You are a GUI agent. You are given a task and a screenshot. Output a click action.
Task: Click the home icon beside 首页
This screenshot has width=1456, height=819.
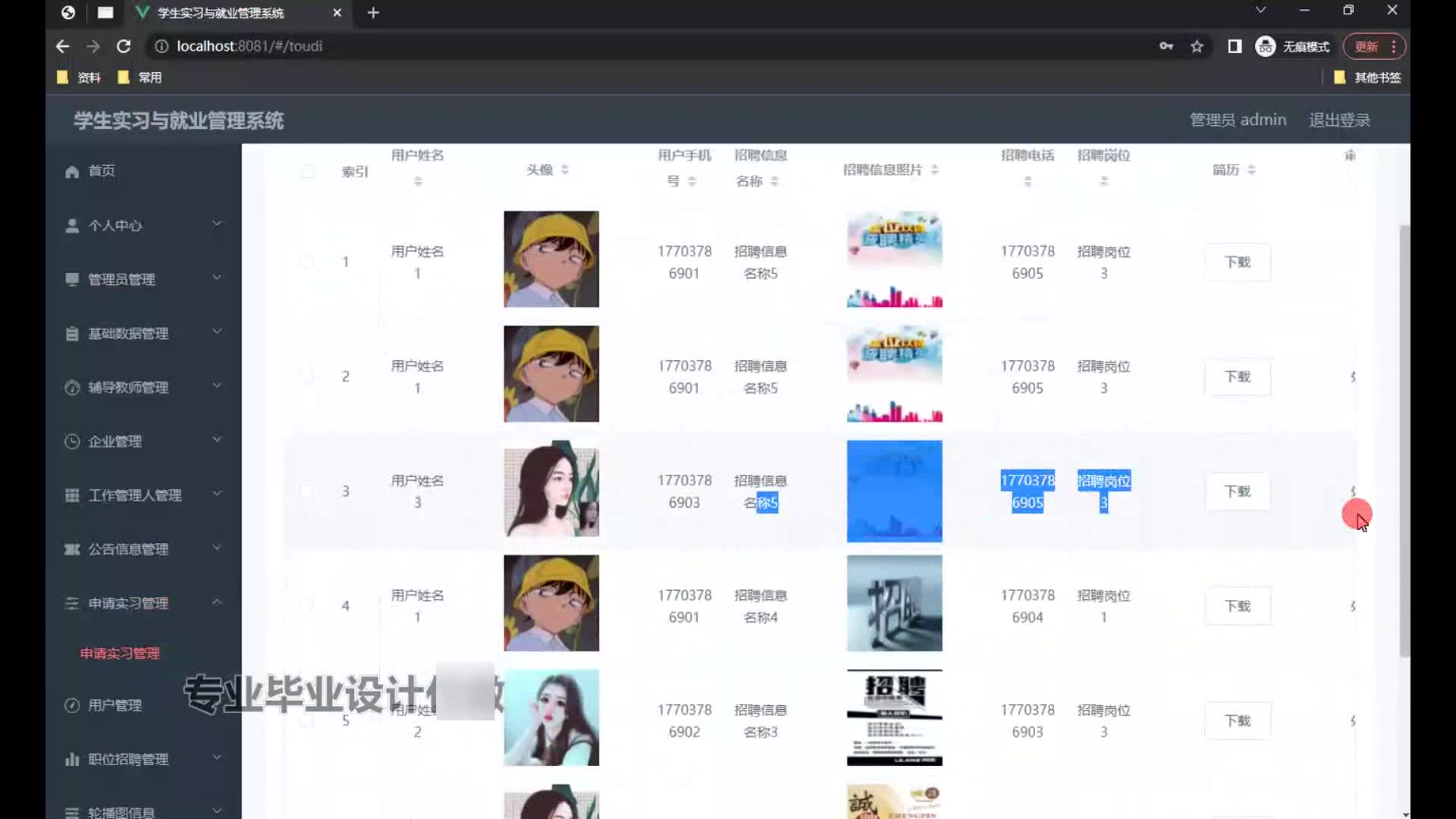tap(72, 171)
